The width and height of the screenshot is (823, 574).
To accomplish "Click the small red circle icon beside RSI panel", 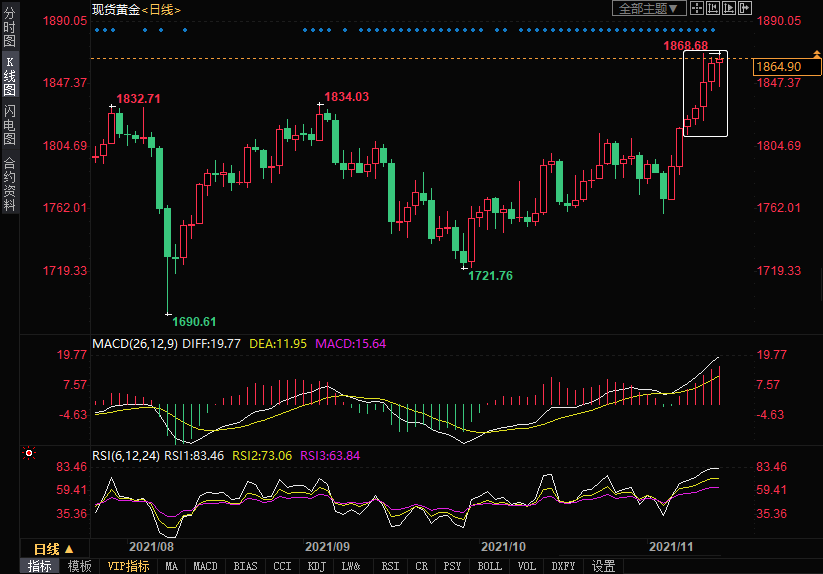I will coord(29,453).
